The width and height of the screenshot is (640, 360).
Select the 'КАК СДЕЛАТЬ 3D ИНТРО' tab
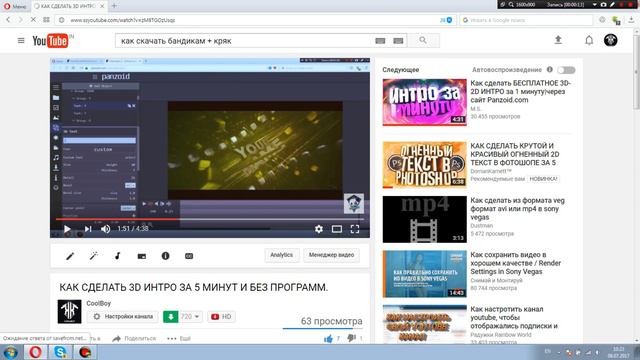pyautogui.click(x=69, y=6)
